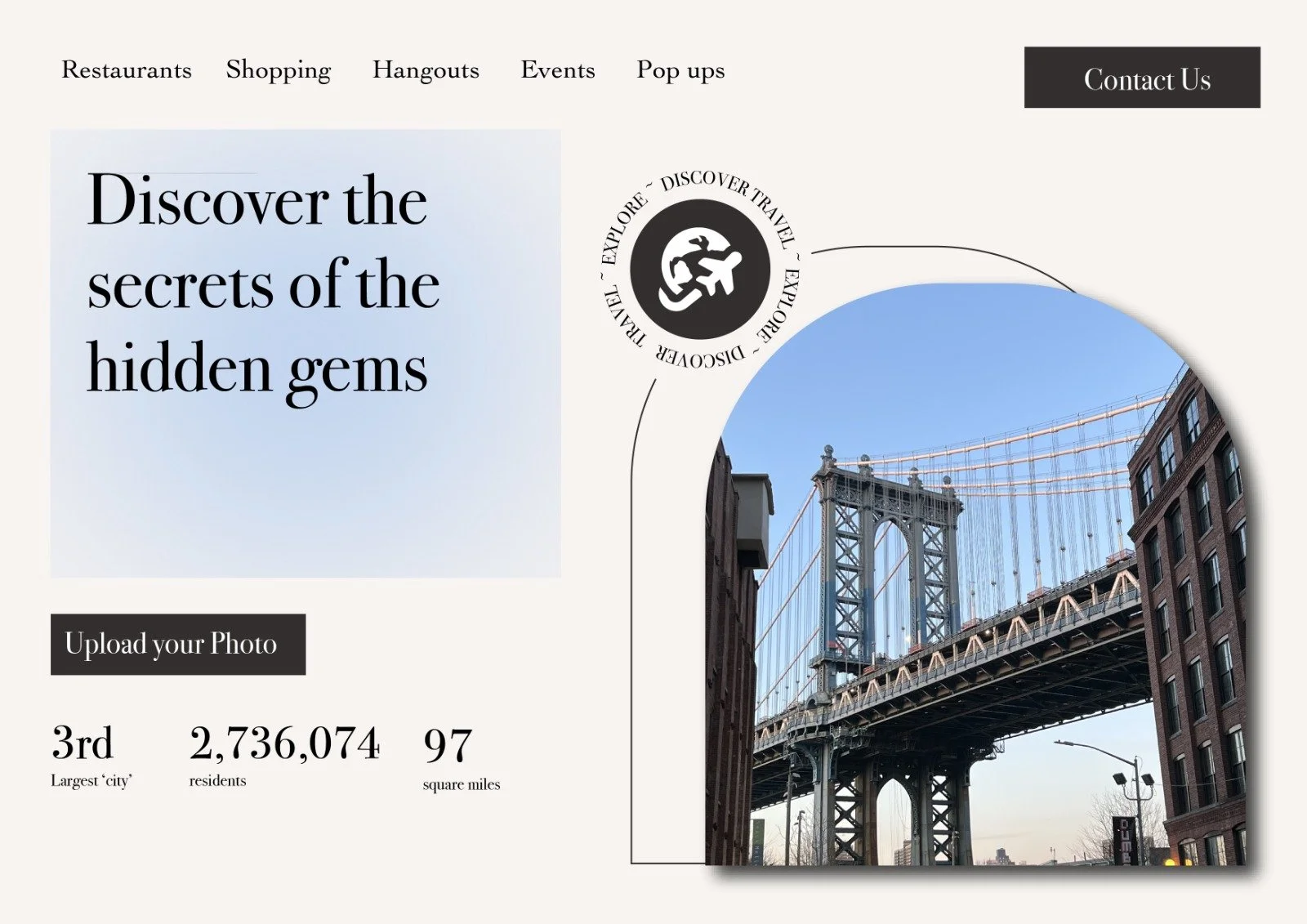Click the Contact Us button
Image resolution: width=1307 pixels, height=924 pixels.
(x=1142, y=78)
